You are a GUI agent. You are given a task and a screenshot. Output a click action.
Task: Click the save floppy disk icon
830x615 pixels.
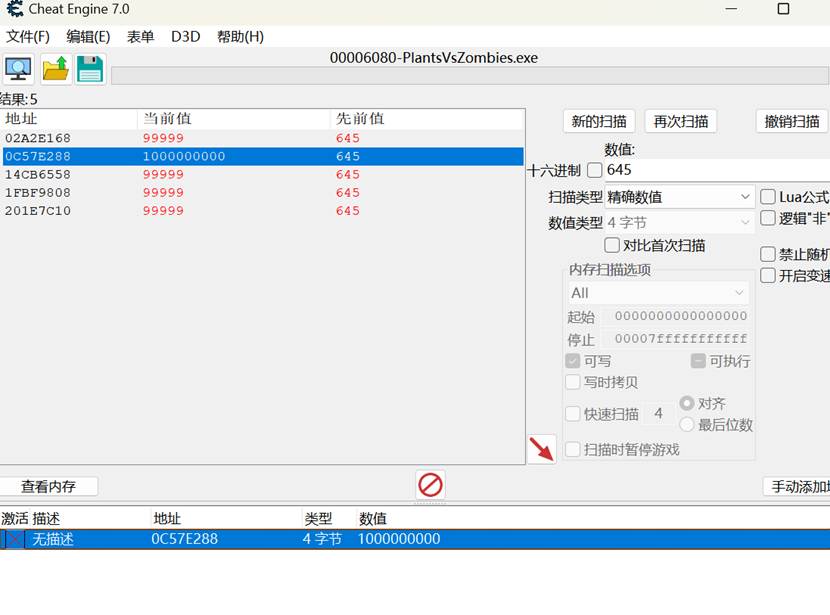(90, 69)
